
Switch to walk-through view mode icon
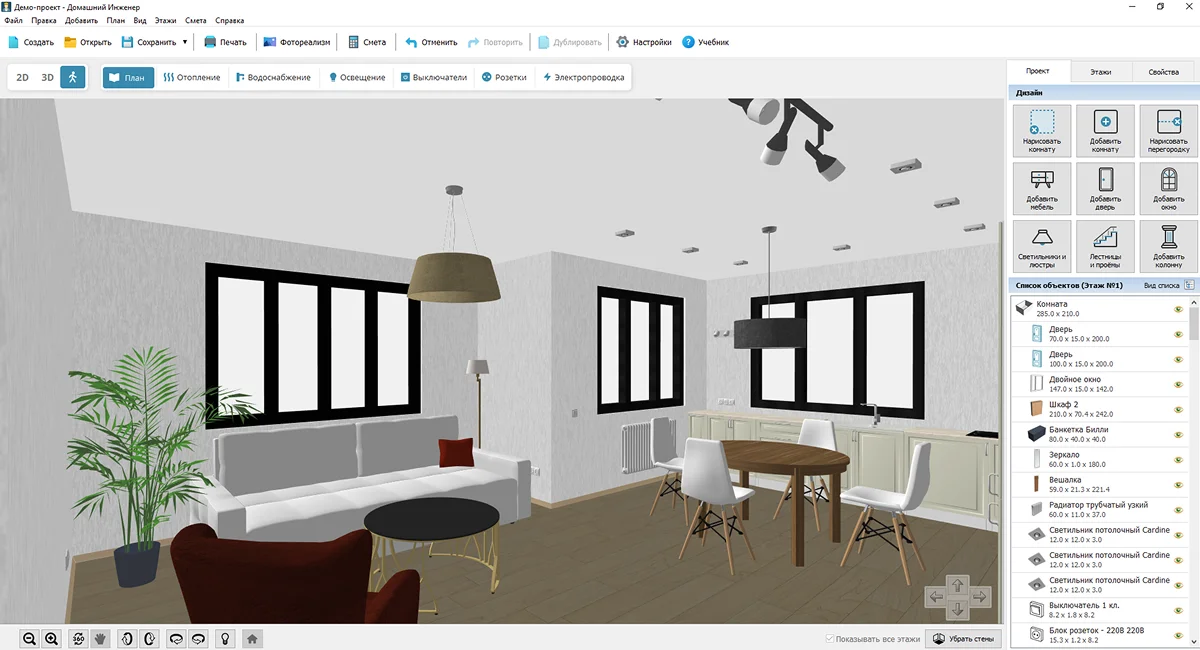pyautogui.click(x=72, y=77)
